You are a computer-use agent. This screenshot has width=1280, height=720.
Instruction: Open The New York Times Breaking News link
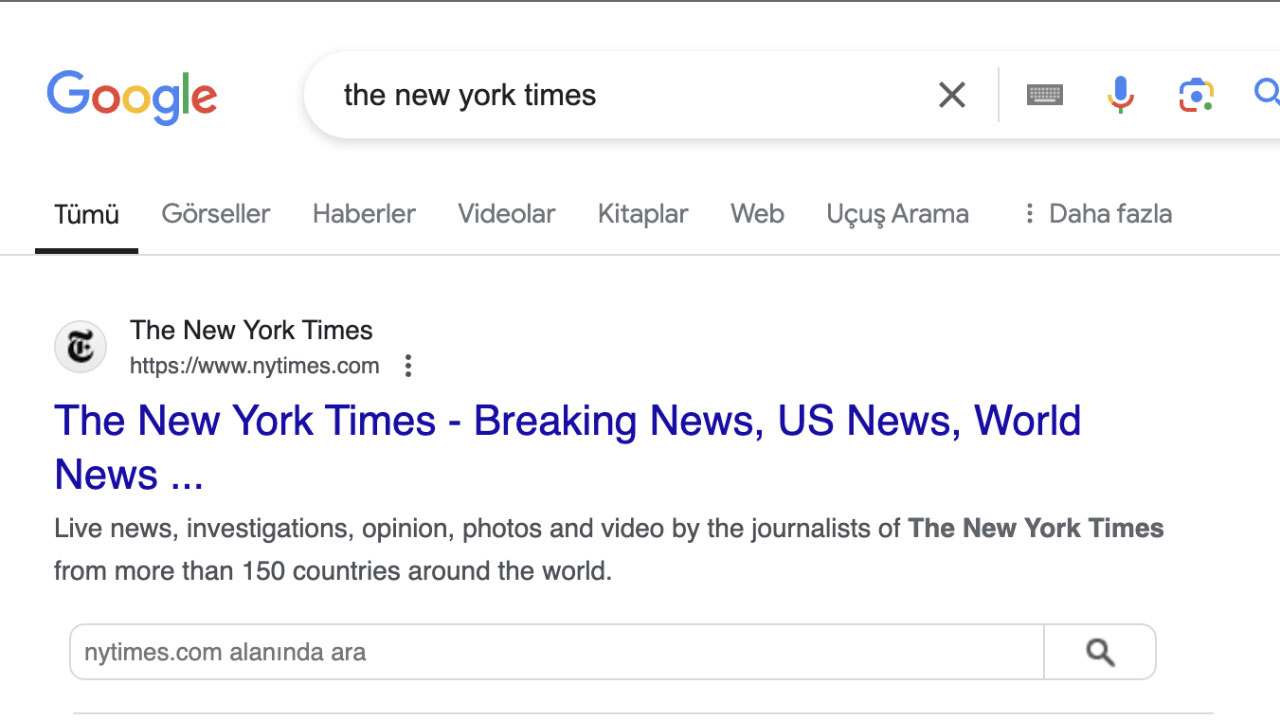click(x=567, y=447)
